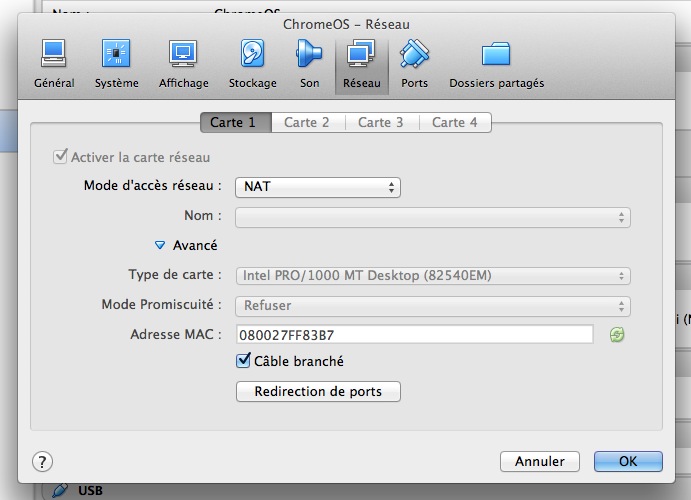
Task: Collapse the Avancé disclosure triangle
Action: coord(159,245)
